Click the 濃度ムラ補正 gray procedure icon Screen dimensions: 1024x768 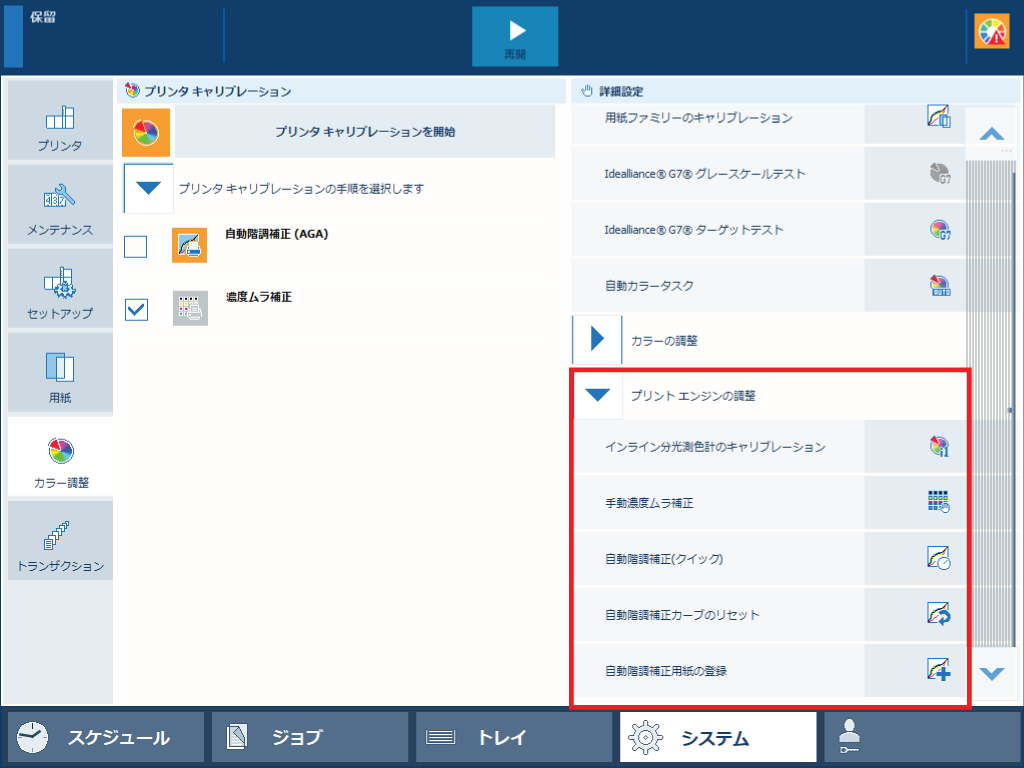[x=190, y=308]
